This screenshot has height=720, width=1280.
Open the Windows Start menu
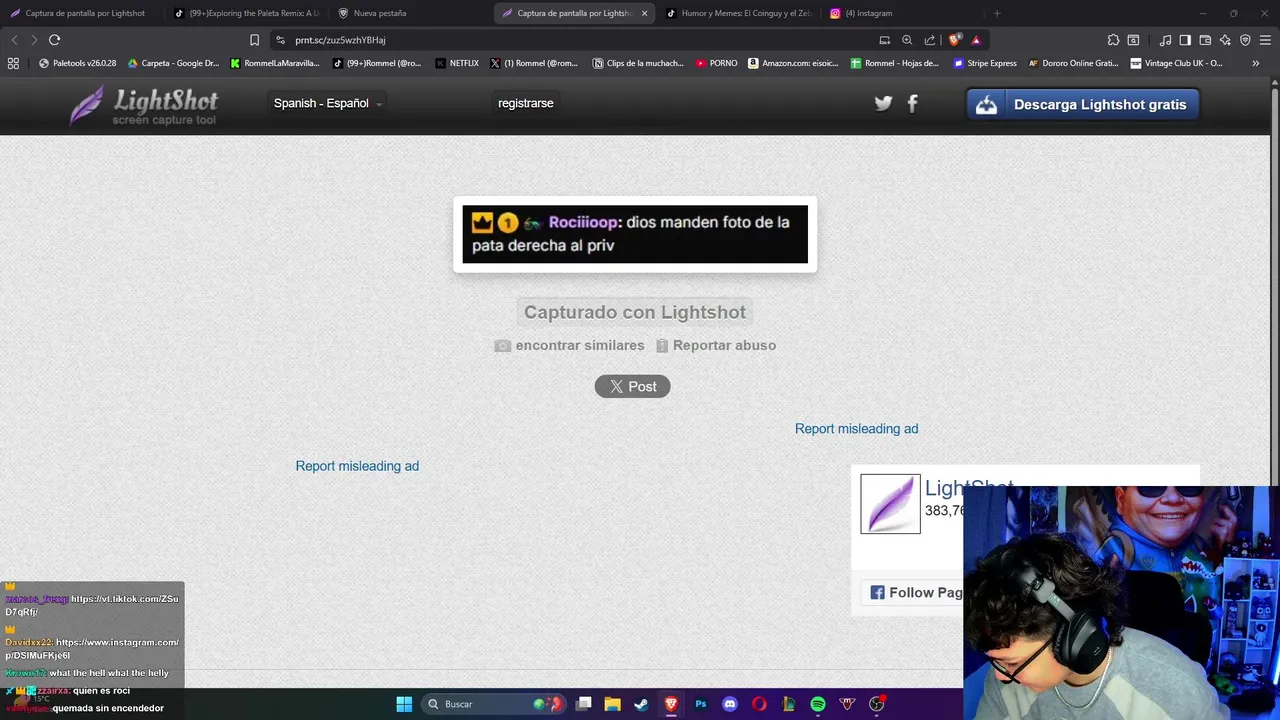click(404, 704)
